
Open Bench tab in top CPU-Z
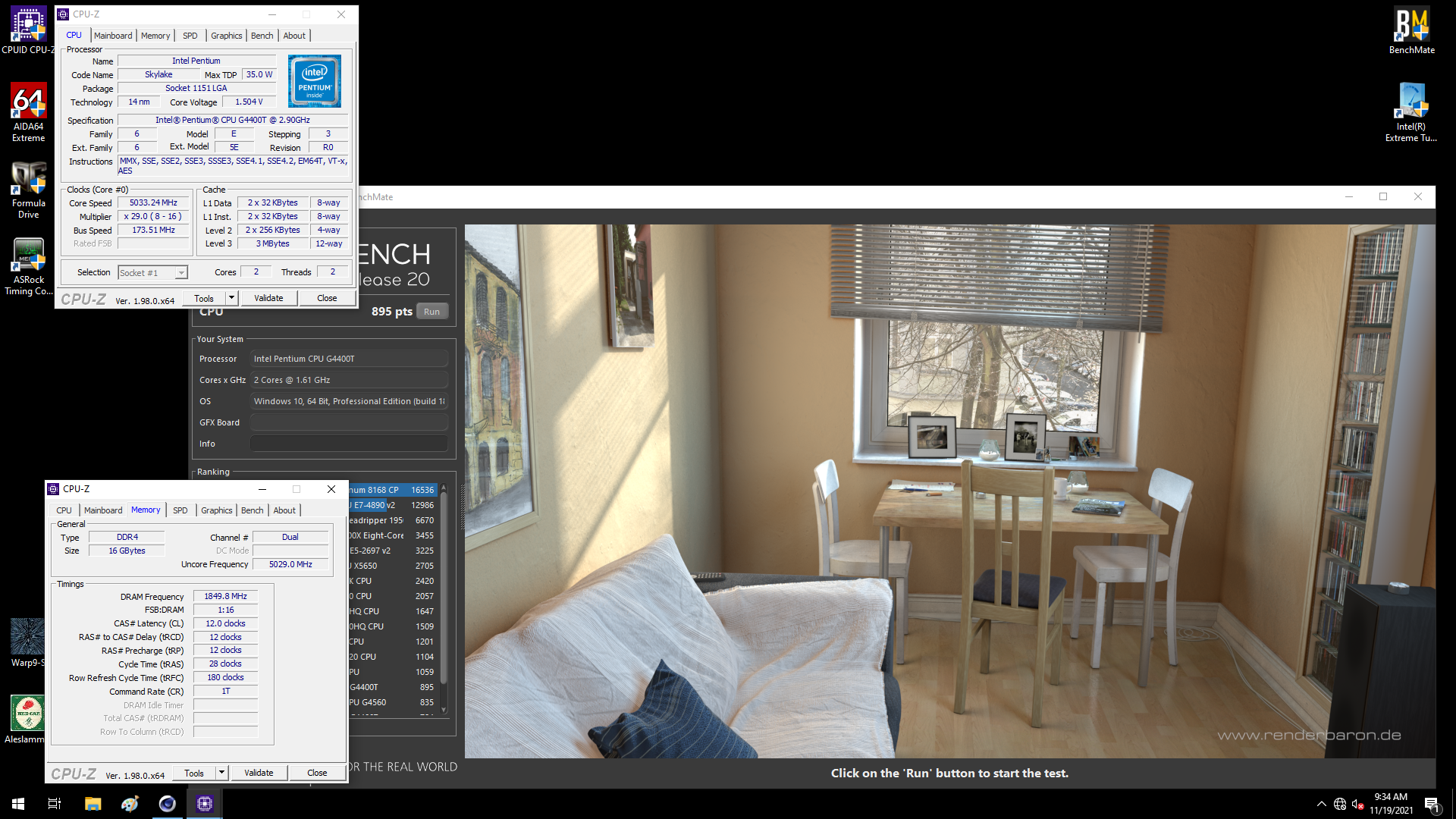coord(262,36)
